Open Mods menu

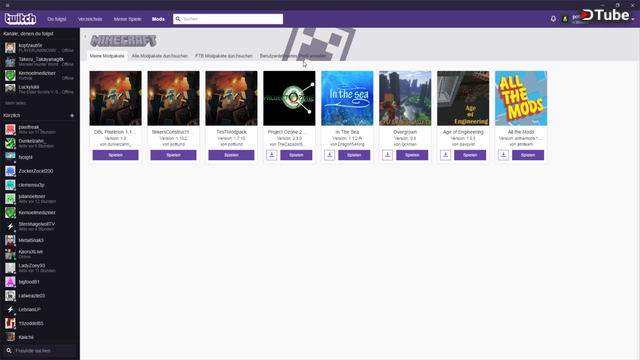point(158,19)
